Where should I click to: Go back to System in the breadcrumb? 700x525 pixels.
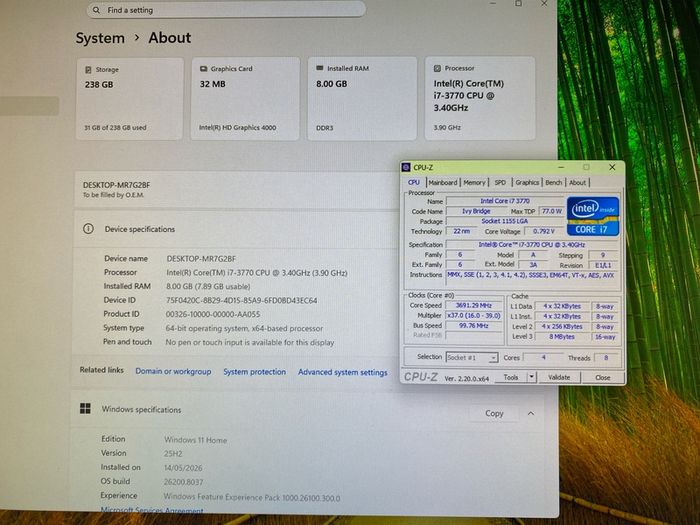coord(100,38)
